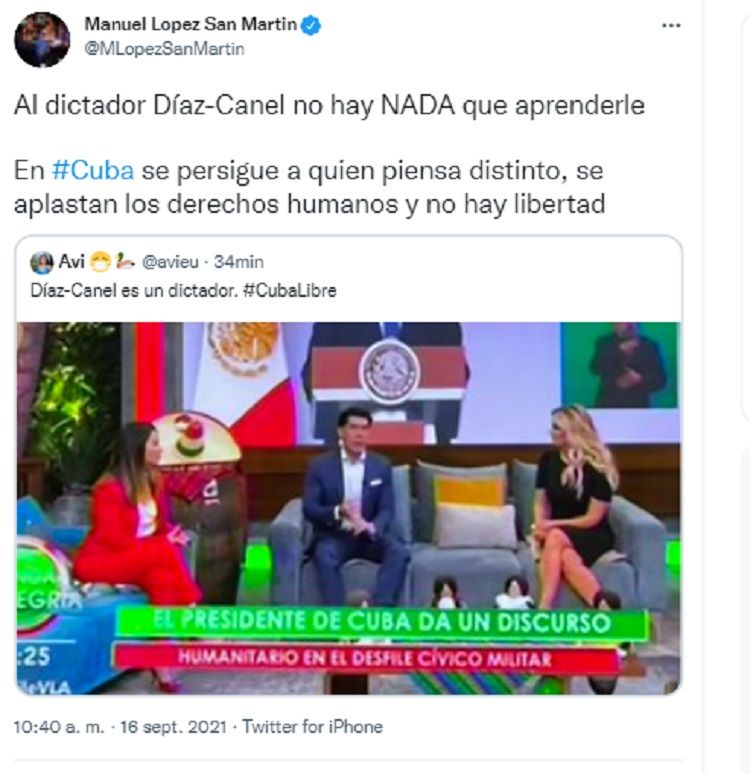
Task: Open the Twitter for iPhone source link
Action: pos(312,727)
